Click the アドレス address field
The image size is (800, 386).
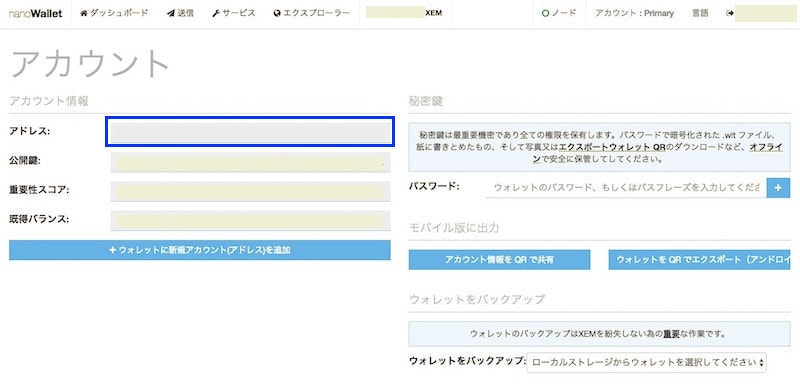click(250, 132)
